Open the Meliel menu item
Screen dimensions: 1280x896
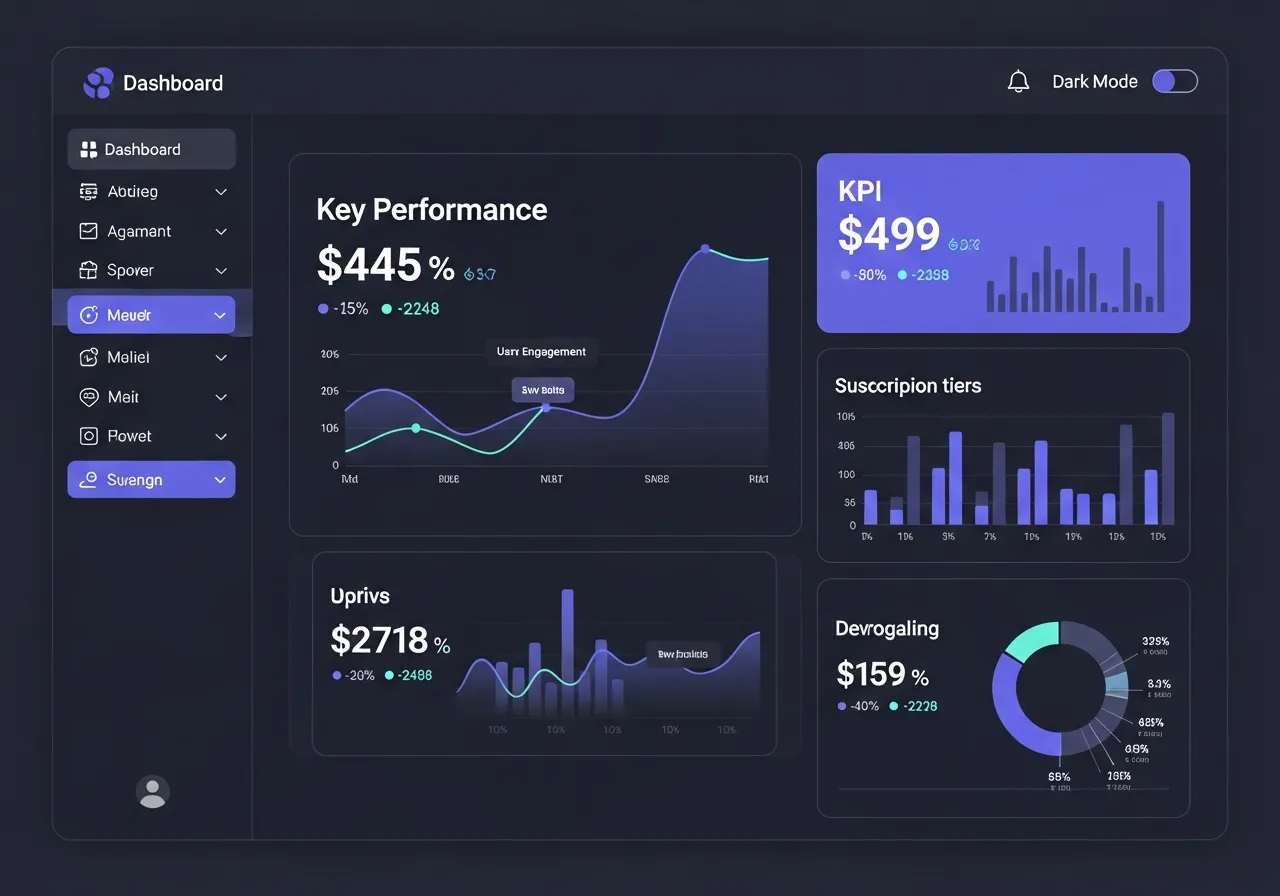(152, 357)
